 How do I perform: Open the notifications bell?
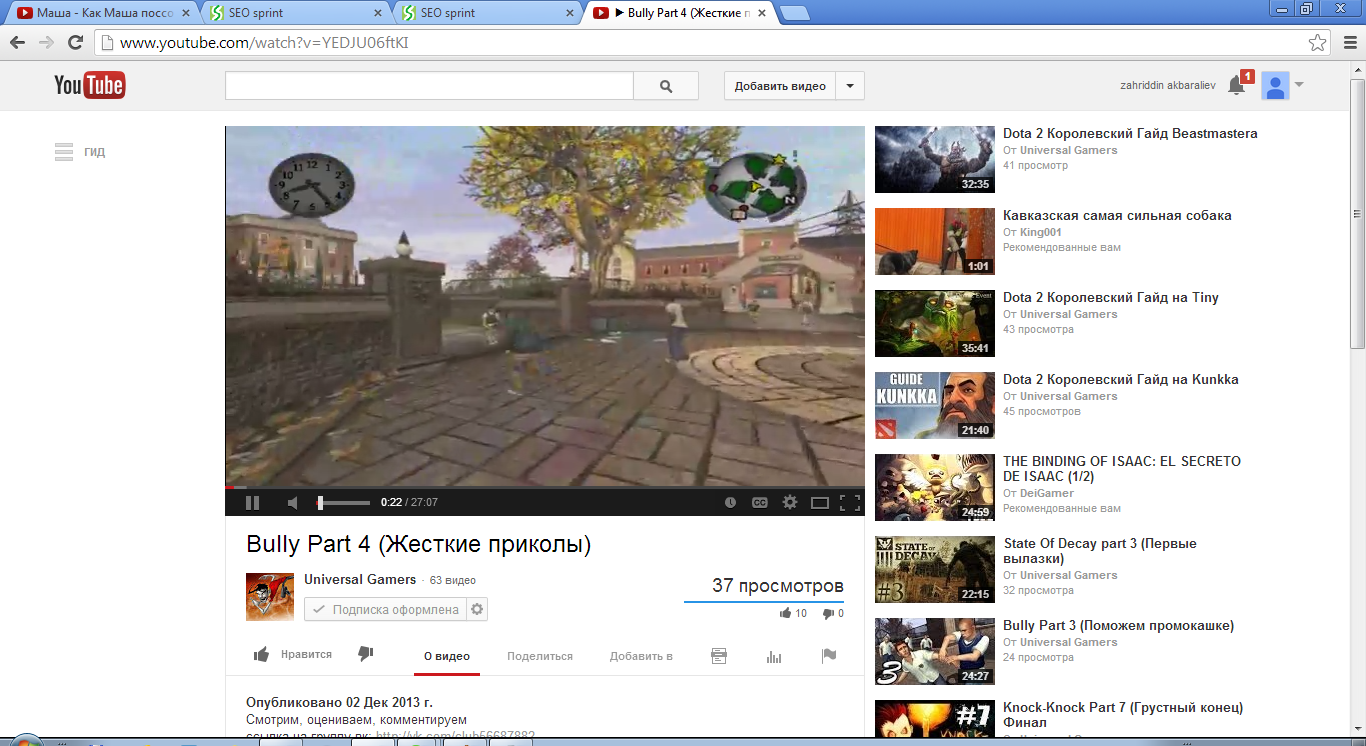click(1236, 86)
